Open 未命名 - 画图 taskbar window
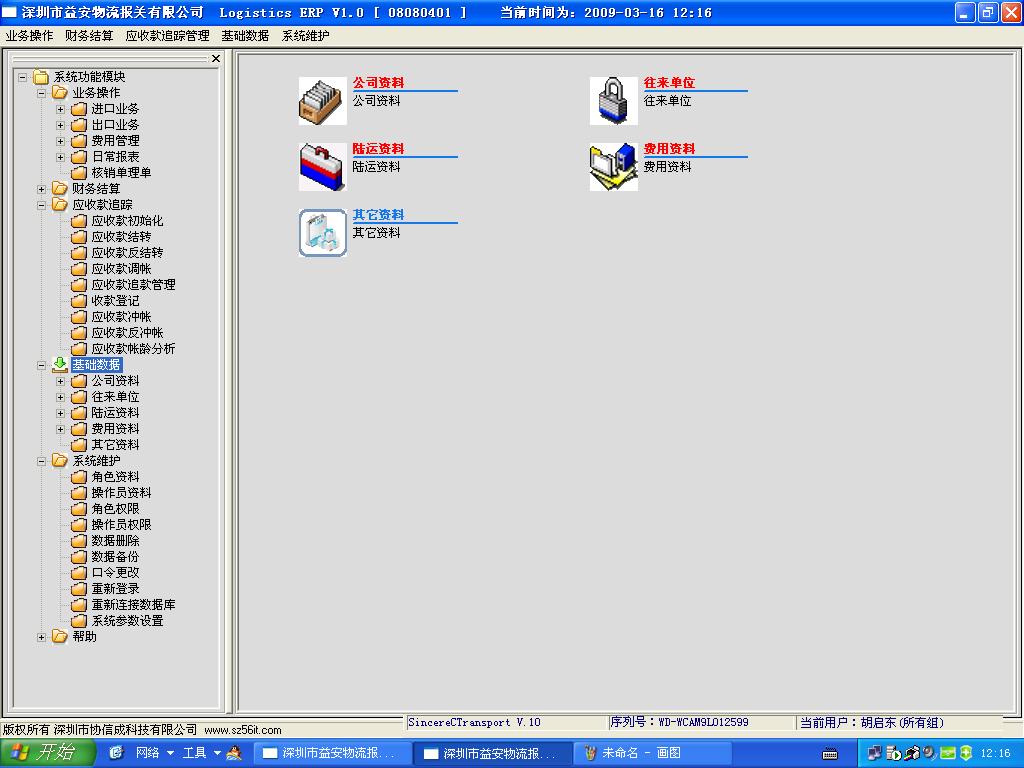Viewport: 1024px width, 768px height. pos(656,753)
